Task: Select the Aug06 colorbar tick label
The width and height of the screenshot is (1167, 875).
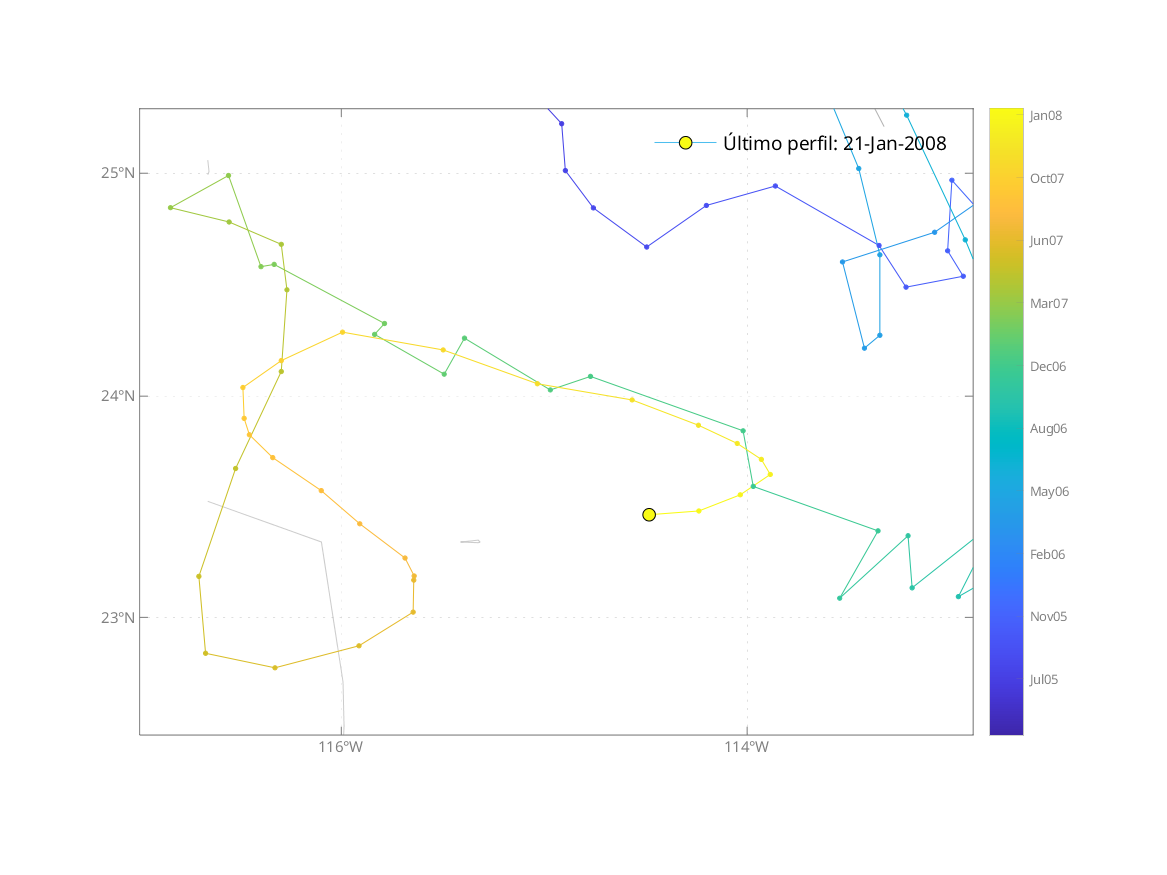Action: pos(1048,429)
